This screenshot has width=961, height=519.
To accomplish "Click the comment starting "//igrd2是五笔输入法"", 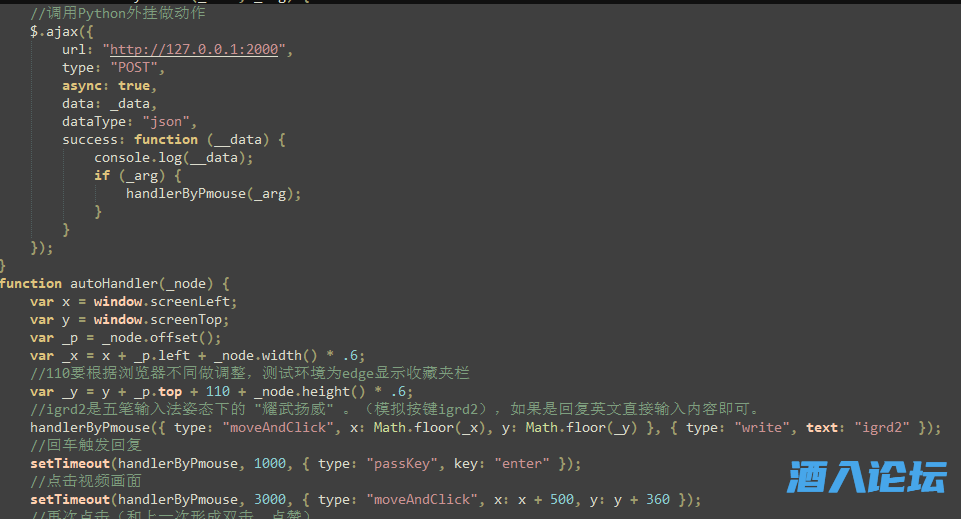I will pyautogui.click(x=395, y=409).
